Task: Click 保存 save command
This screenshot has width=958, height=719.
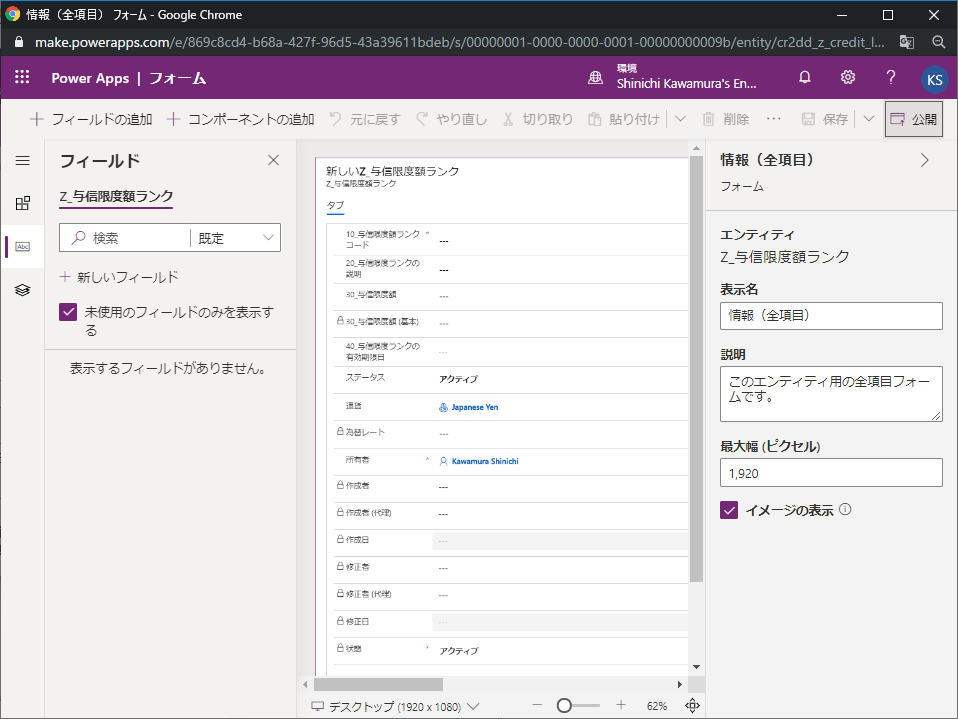Action: pos(825,119)
